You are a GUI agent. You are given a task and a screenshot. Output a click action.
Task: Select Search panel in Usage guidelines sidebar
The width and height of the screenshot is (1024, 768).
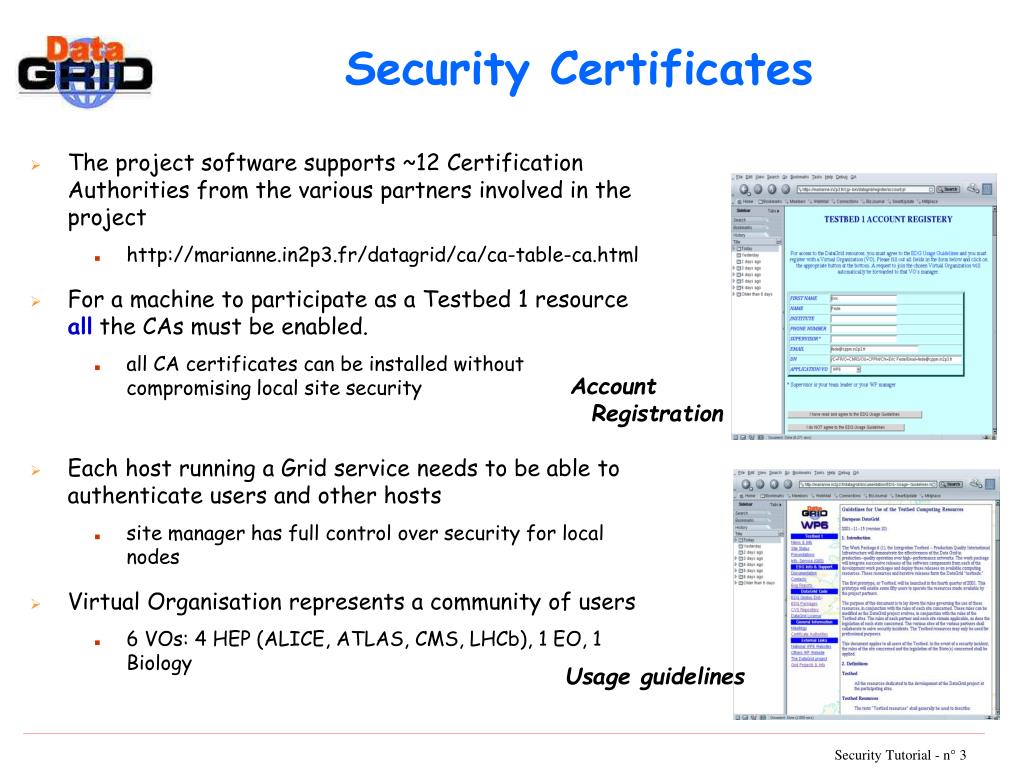coord(754,513)
